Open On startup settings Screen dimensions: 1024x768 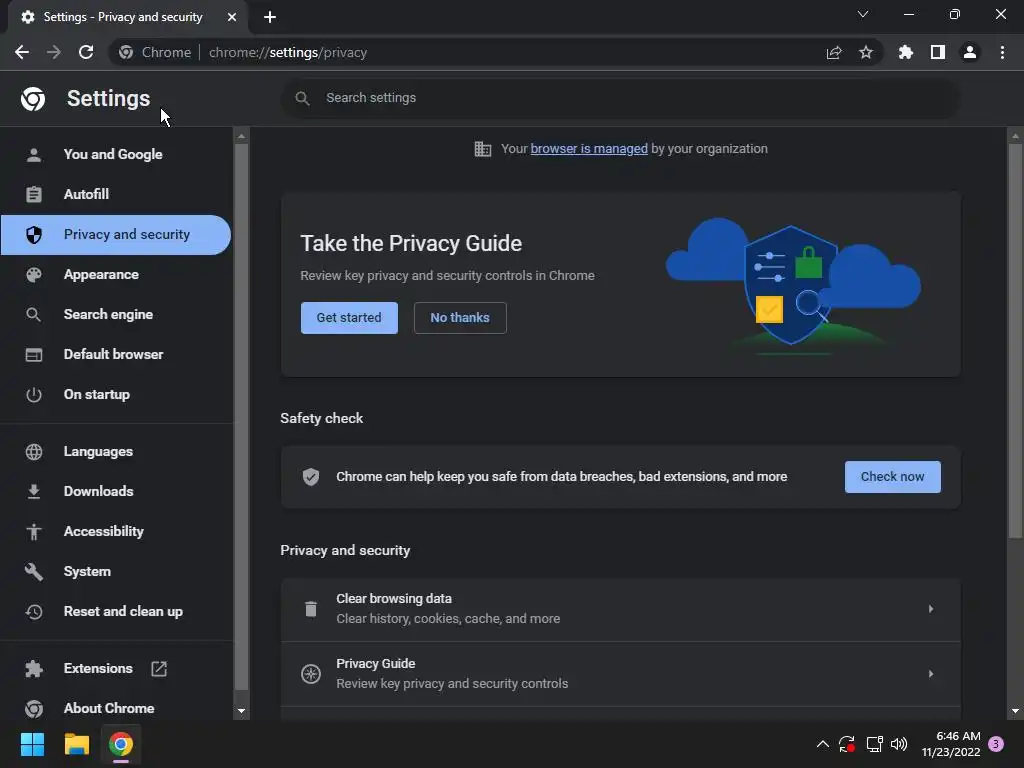(x=116, y=394)
